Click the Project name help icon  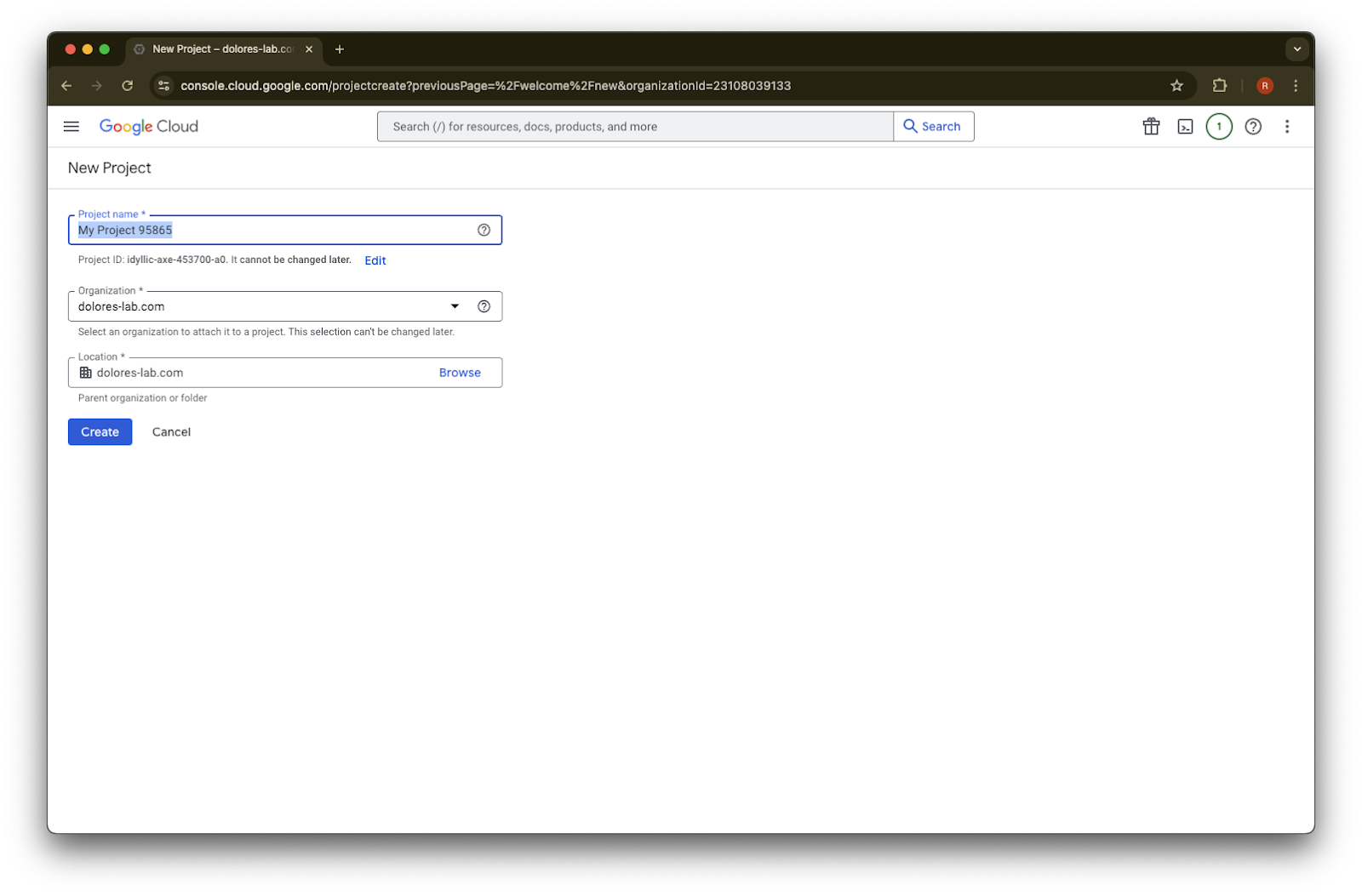point(484,230)
